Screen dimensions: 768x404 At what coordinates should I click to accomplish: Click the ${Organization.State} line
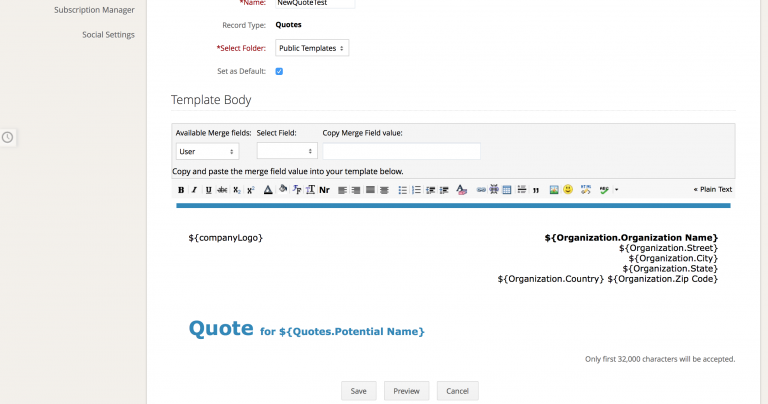click(670, 268)
